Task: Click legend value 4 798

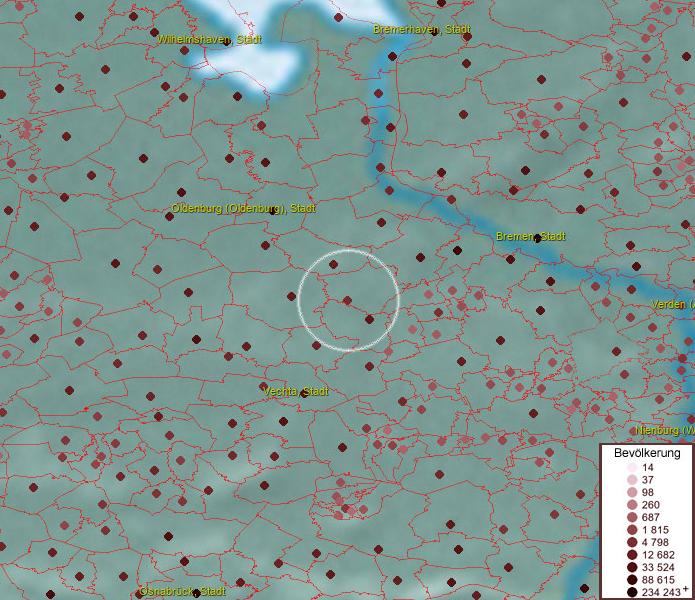Action: [655, 542]
